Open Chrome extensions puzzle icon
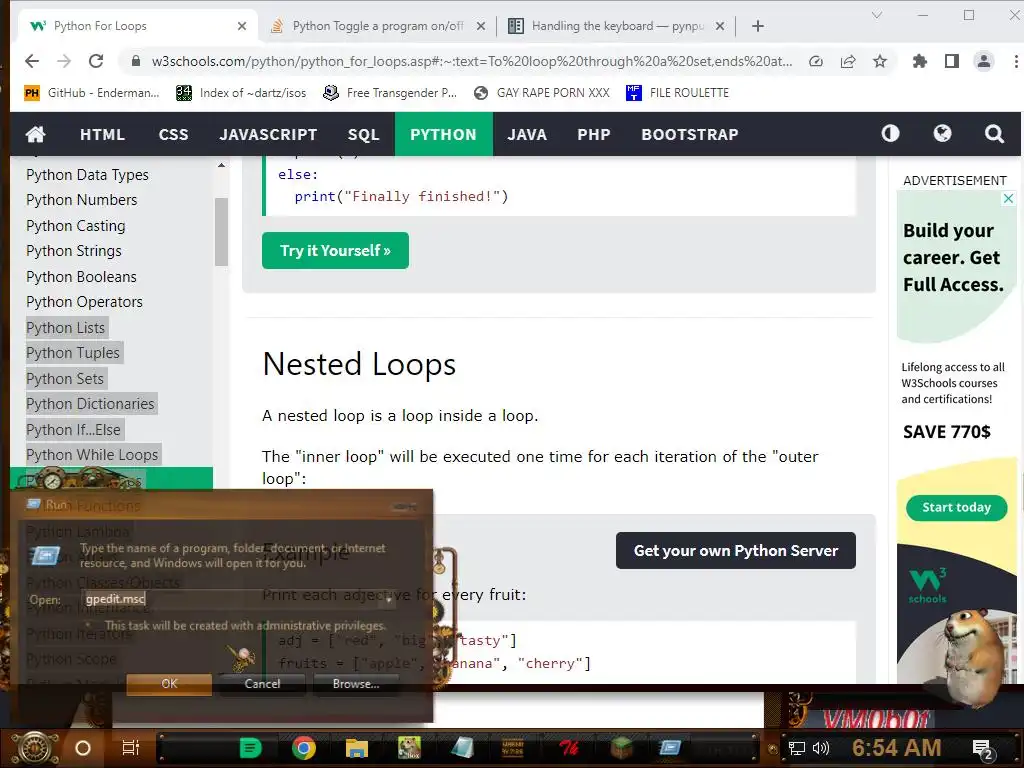This screenshot has height=768, width=1024. [x=920, y=61]
